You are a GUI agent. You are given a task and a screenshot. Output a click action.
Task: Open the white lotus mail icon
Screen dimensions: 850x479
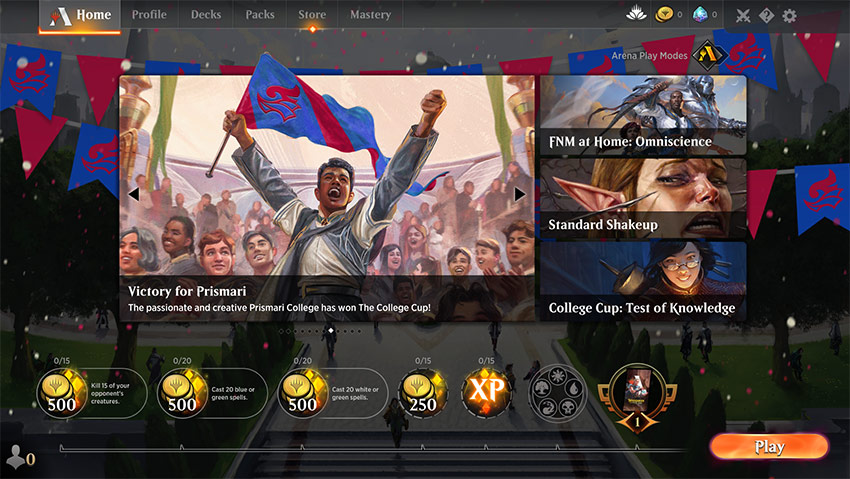[636, 14]
